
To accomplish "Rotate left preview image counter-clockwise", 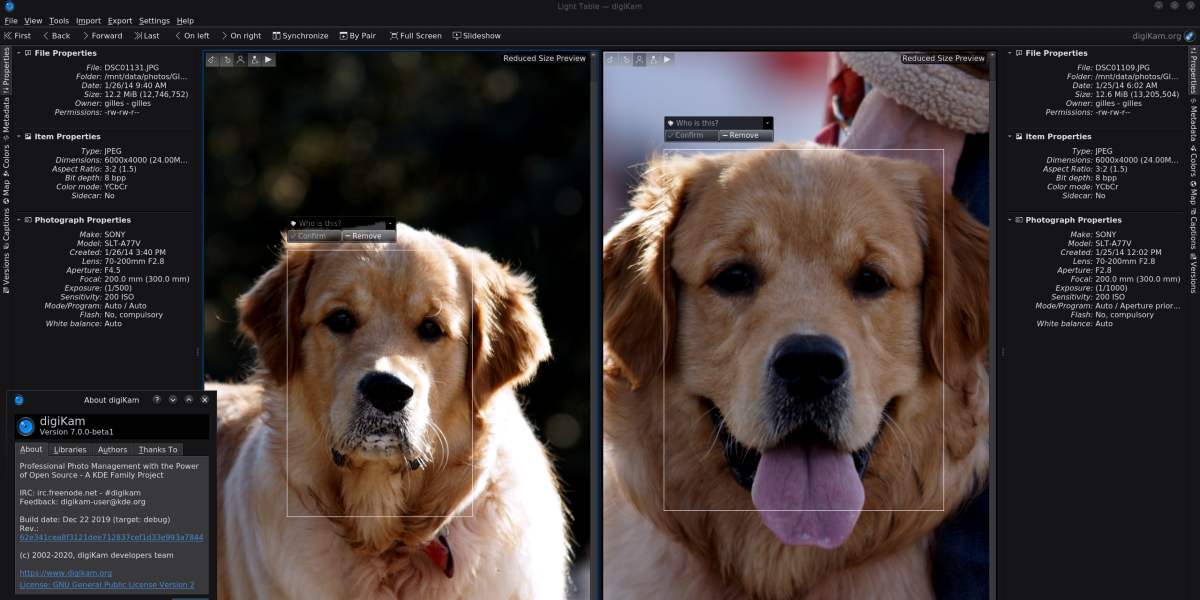I will 212,60.
